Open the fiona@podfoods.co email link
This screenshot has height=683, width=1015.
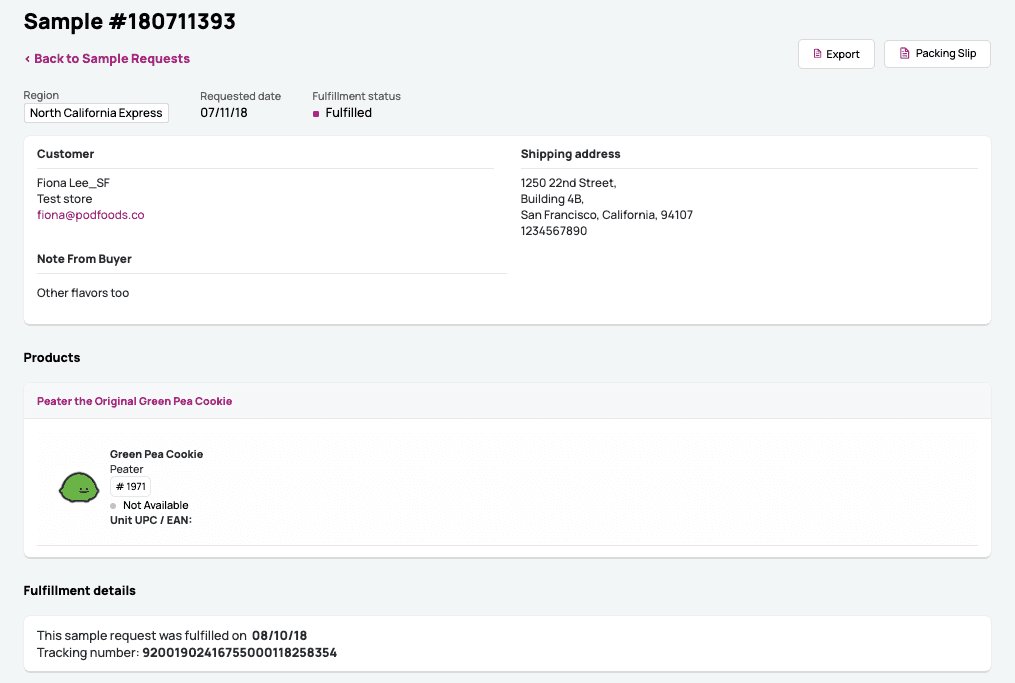[91, 215]
